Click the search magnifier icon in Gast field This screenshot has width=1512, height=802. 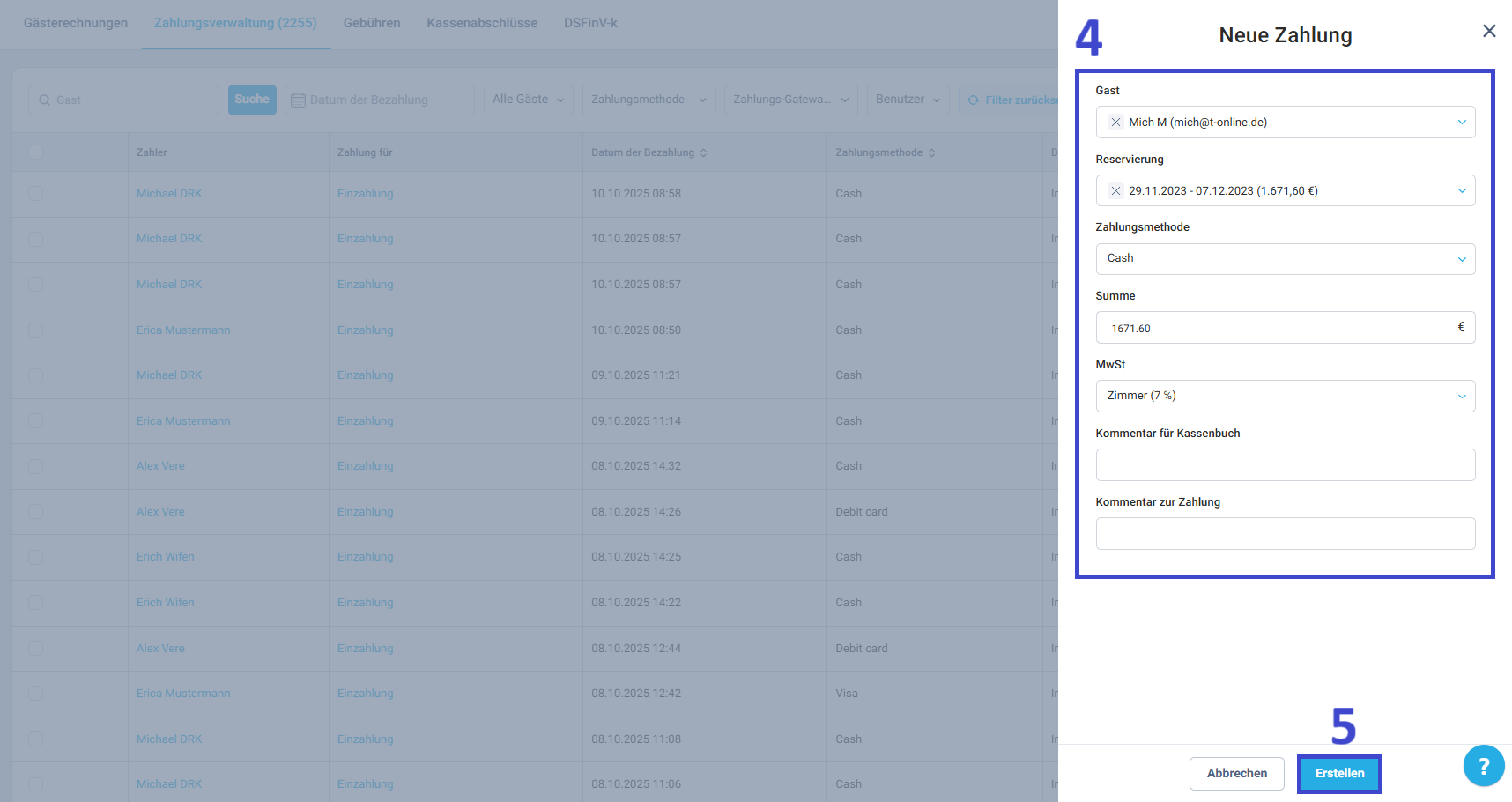tap(45, 100)
